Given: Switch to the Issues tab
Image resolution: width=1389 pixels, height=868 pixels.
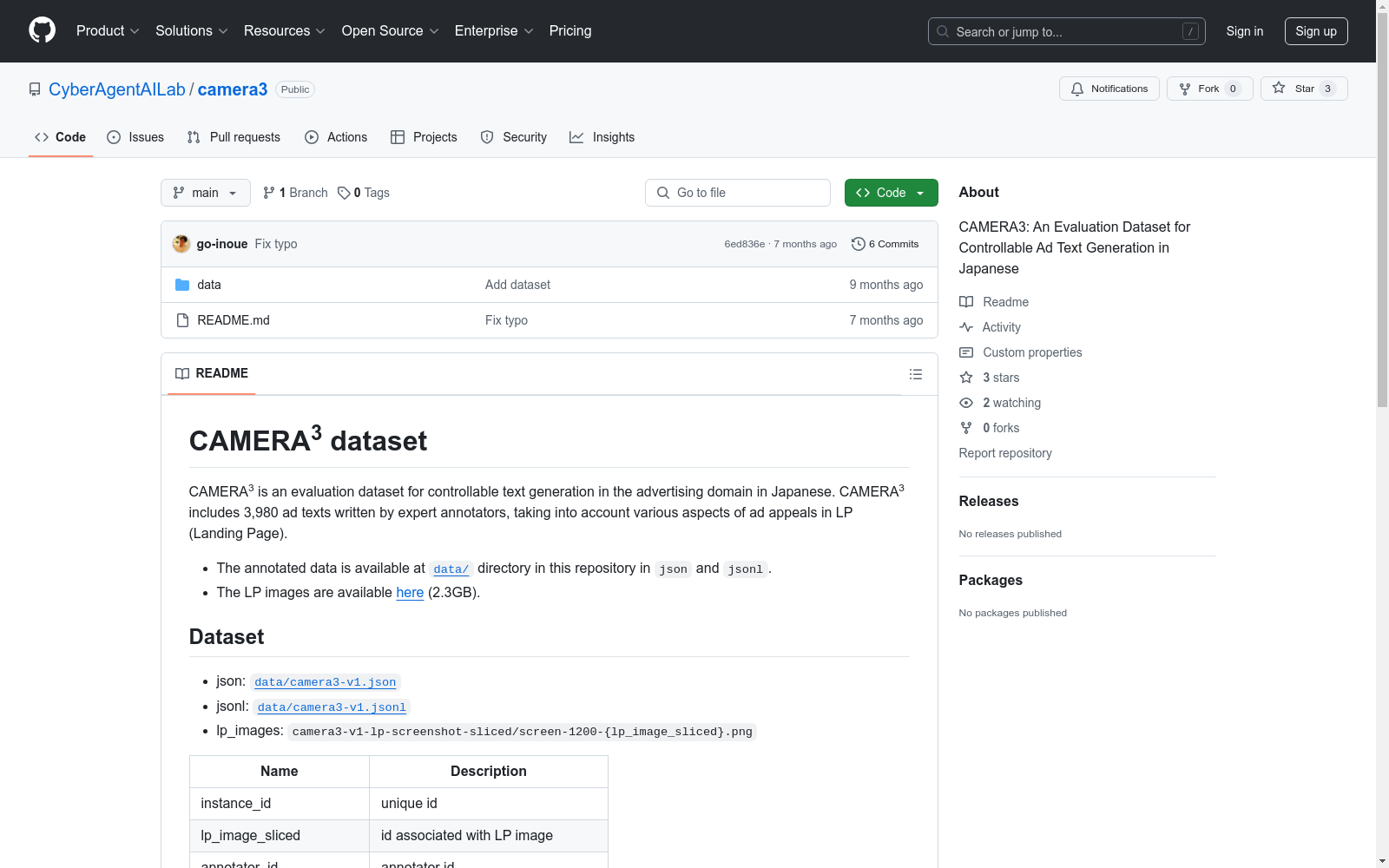Looking at the screenshot, I should tap(135, 137).
